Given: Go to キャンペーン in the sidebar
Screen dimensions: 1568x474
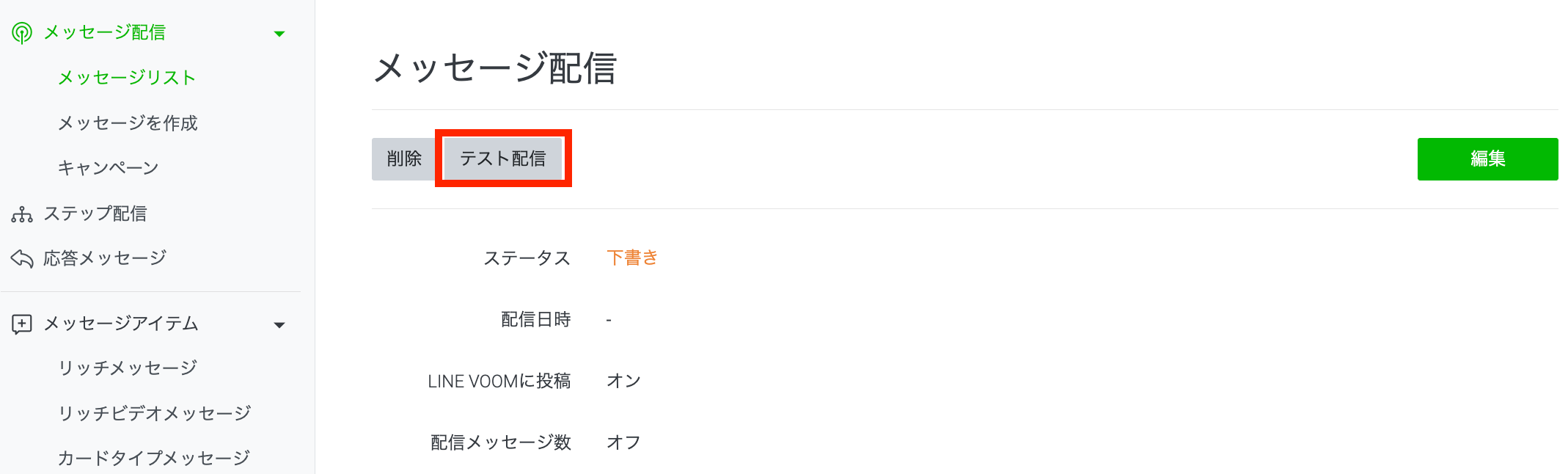Looking at the screenshot, I should 108,168.
